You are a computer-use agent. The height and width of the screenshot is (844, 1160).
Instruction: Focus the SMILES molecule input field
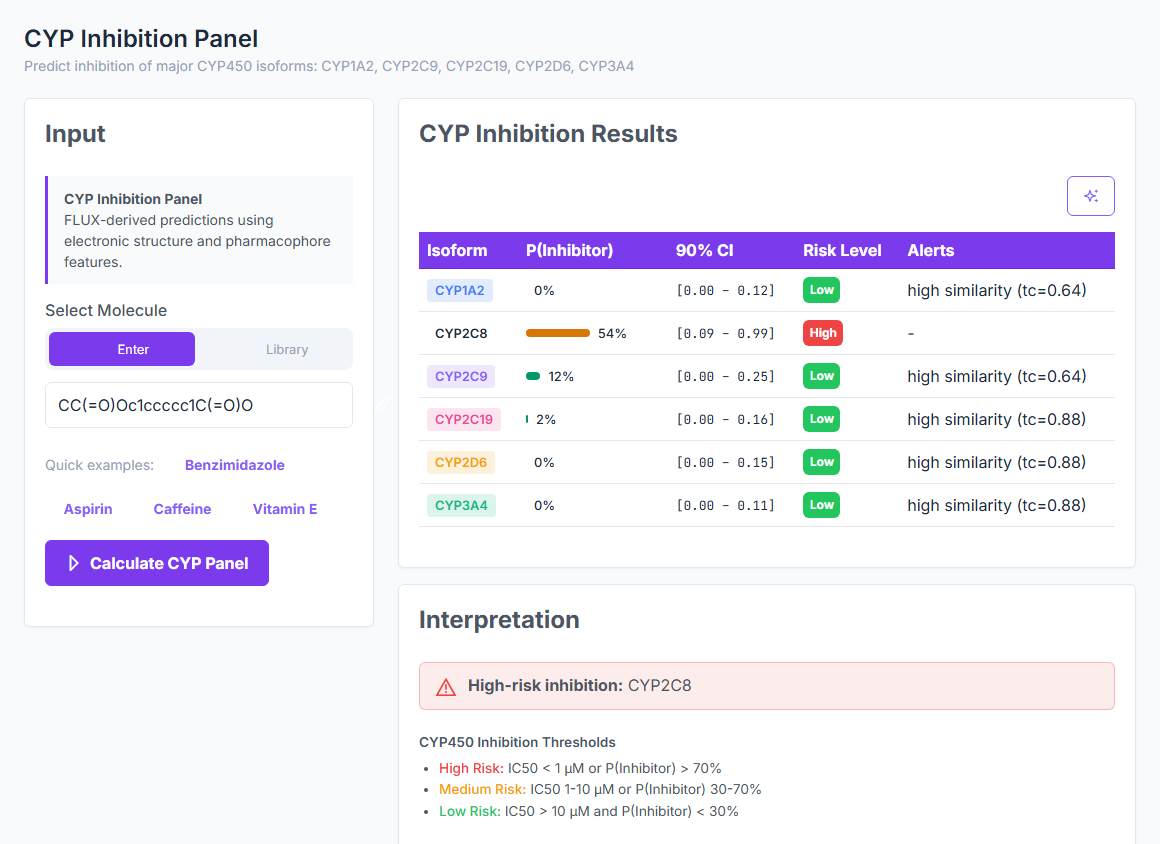(x=199, y=405)
